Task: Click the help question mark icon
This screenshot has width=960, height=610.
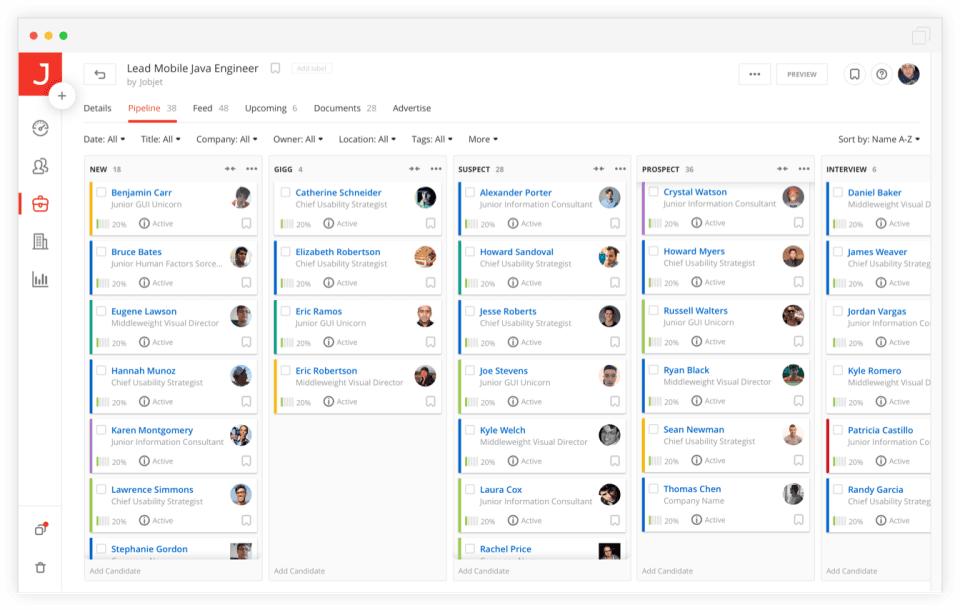Action: click(x=881, y=74)
